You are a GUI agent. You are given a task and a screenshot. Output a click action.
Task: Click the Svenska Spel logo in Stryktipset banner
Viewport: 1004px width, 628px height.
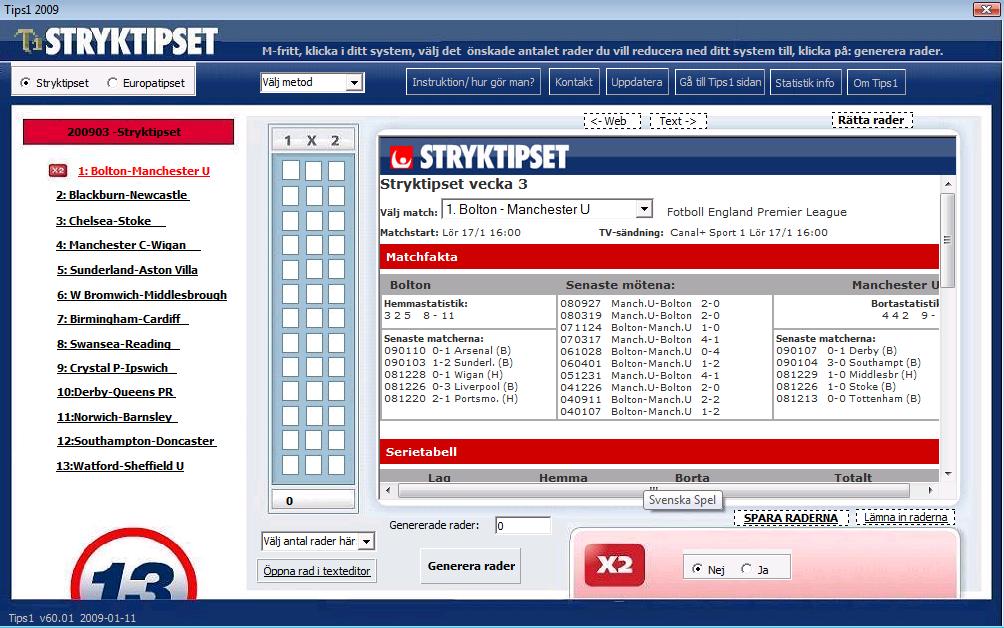(x=401, y=157)
